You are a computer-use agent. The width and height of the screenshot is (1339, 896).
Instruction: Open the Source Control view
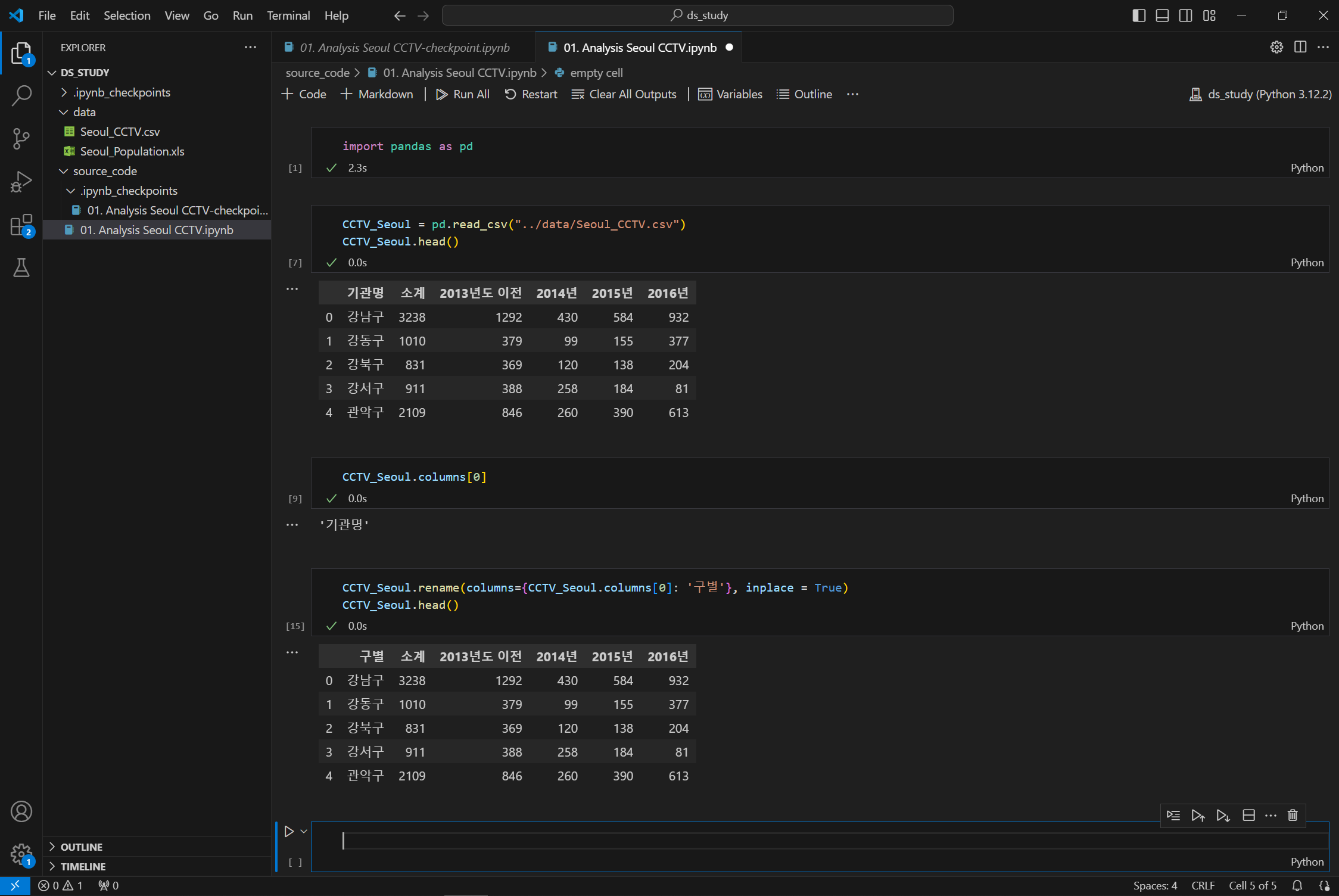(21, 138)
